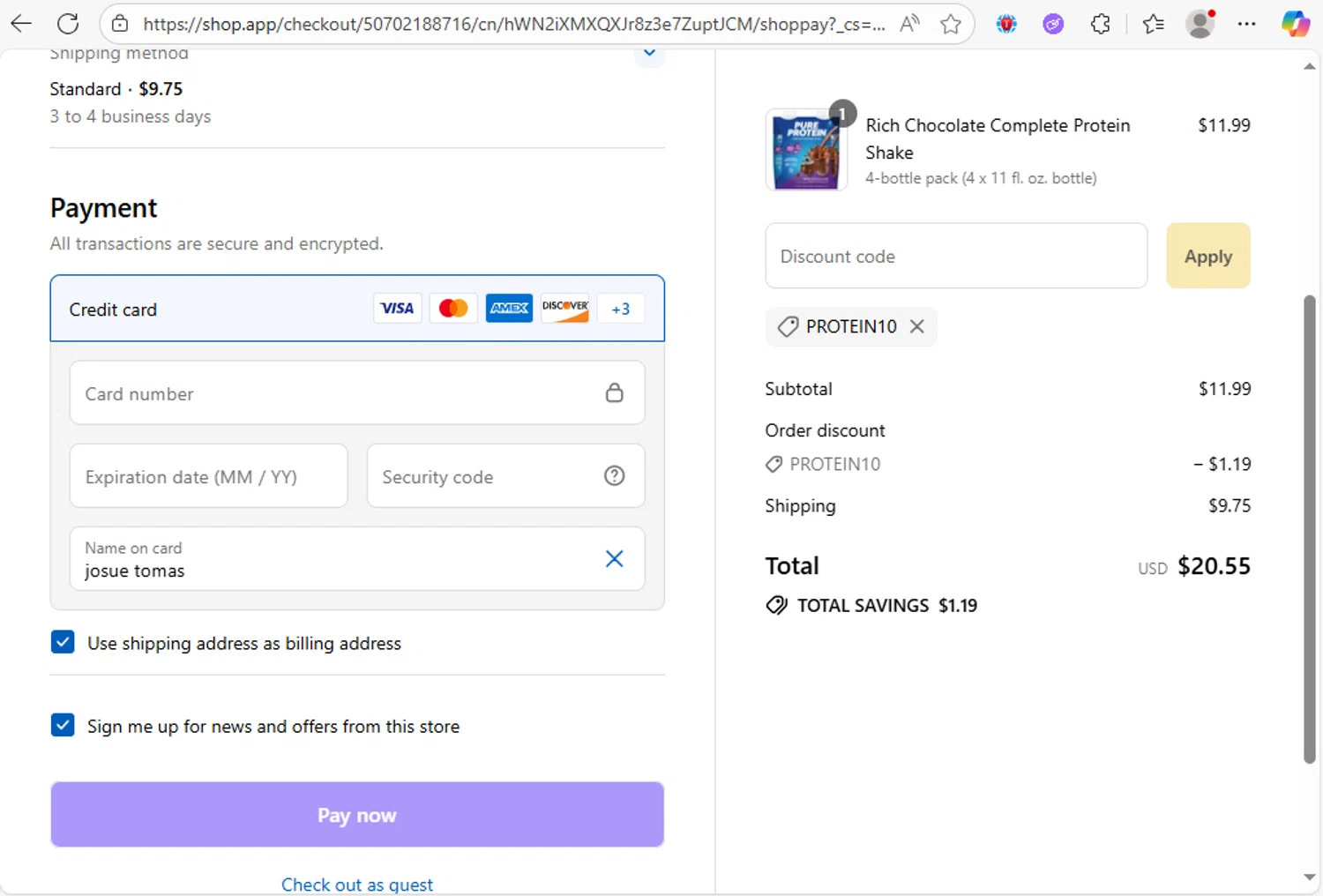Select the Mastercard logo
The width and height of the screenshot is (1323, 896).
coord(453,308)
